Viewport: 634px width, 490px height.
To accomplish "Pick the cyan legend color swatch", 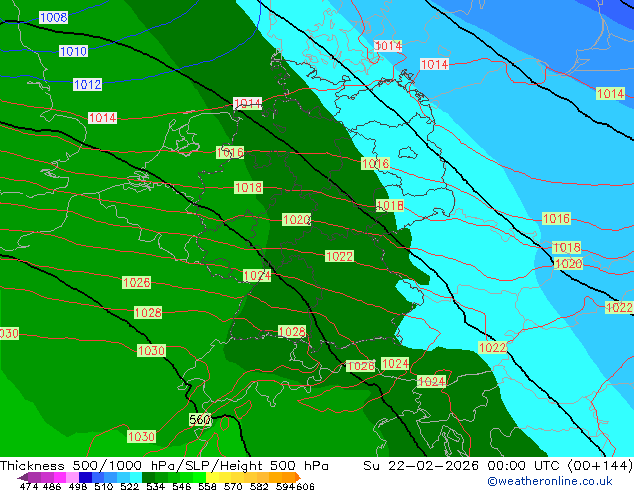I will coord(136,477).
